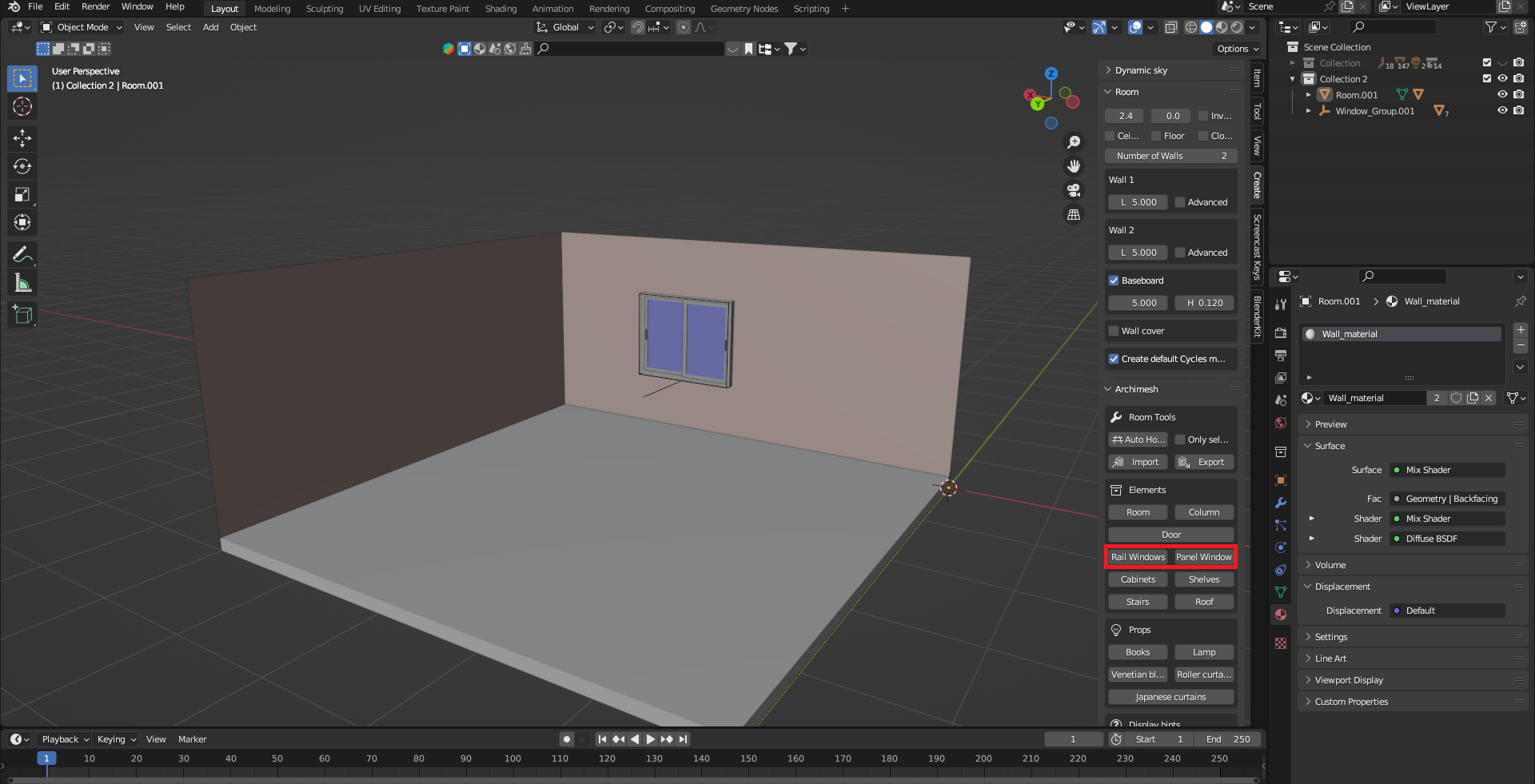Click the viewport pan hand icon

[1074, 166]
